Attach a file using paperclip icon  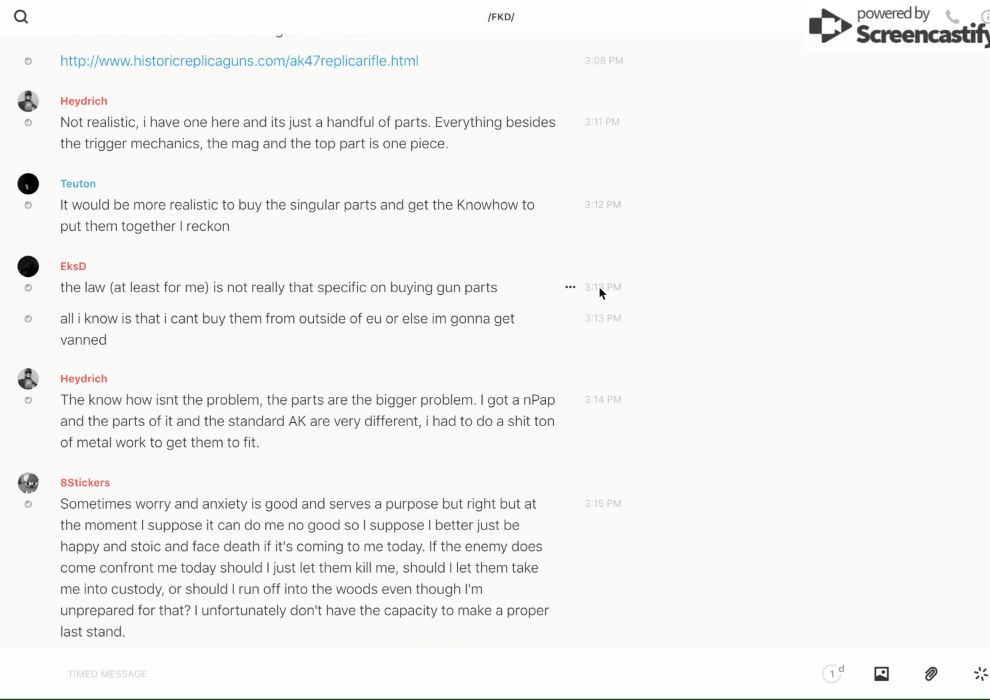pos(931,674)
